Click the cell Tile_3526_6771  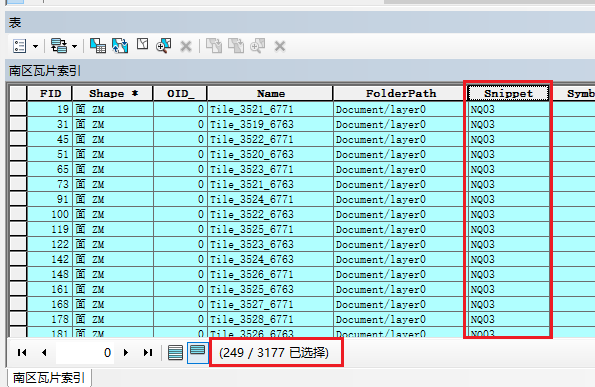270,274
